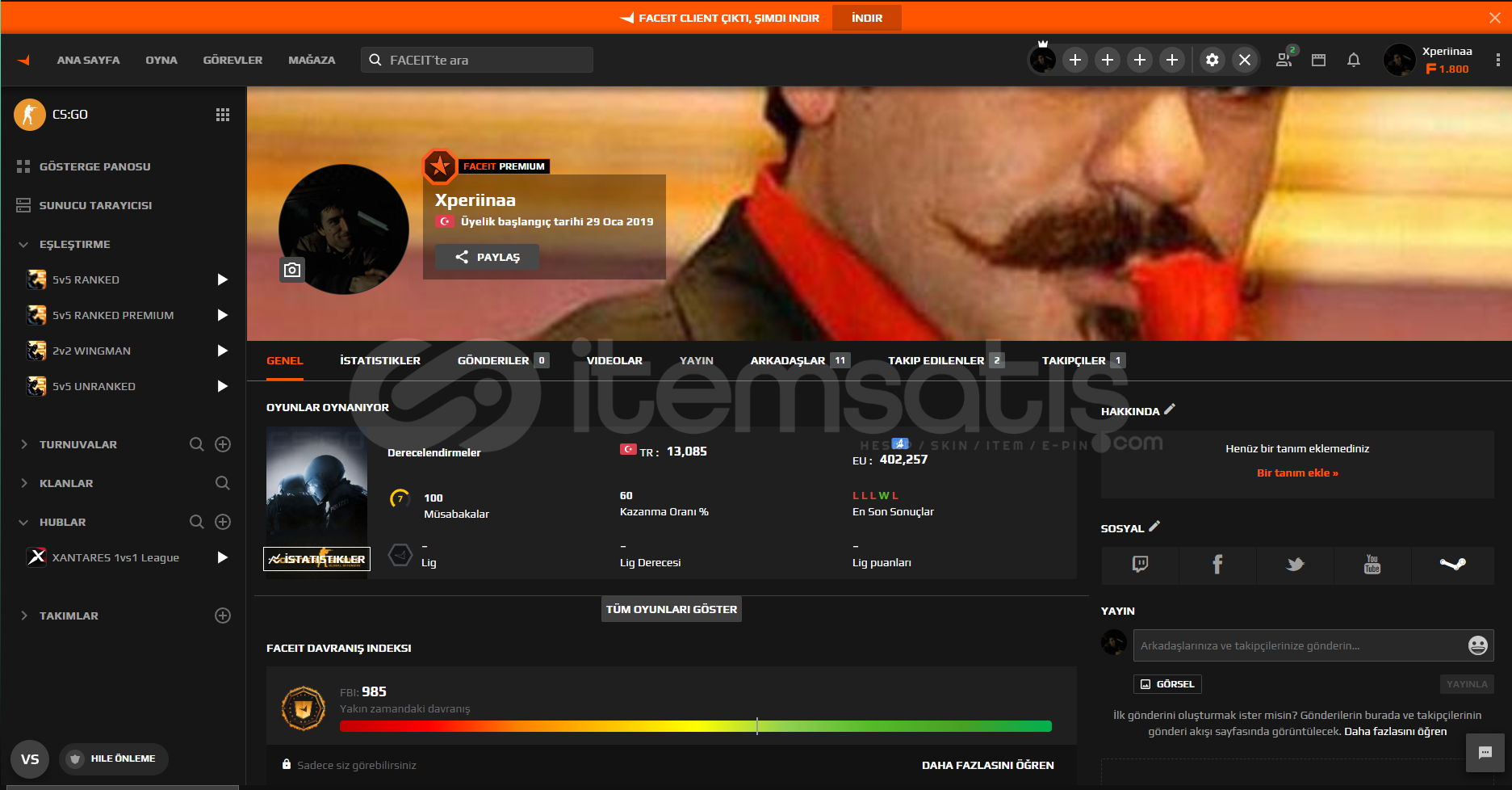Click the PAYLAŞ share button
1512x790 pixels.
tap(487, 257)
